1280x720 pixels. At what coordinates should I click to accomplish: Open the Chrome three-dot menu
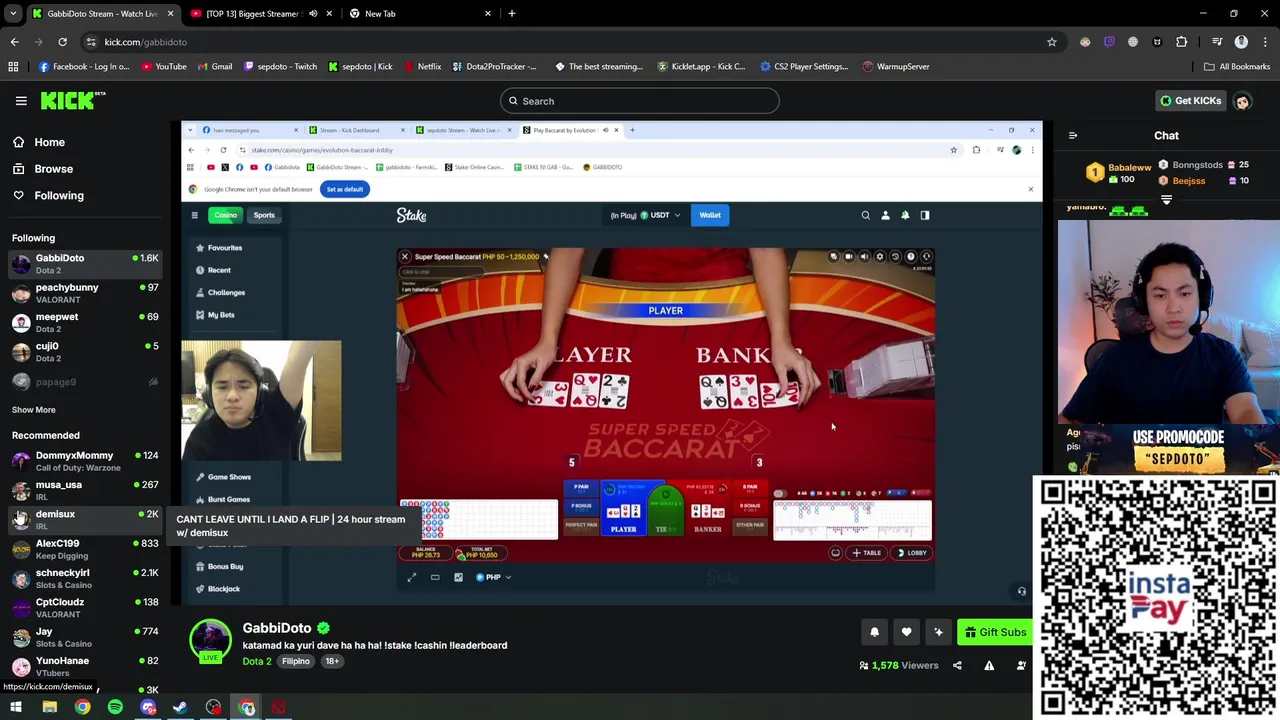pyautogui.click(x=1265, y=42)
